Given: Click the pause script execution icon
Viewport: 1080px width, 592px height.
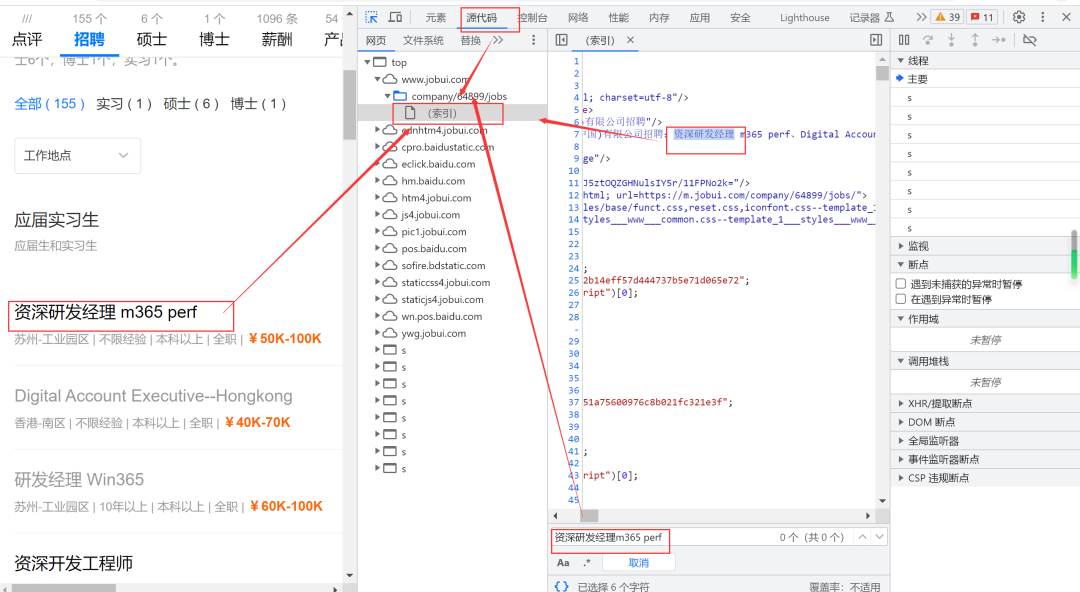Looking at the screenshot, I should (904, 40).
